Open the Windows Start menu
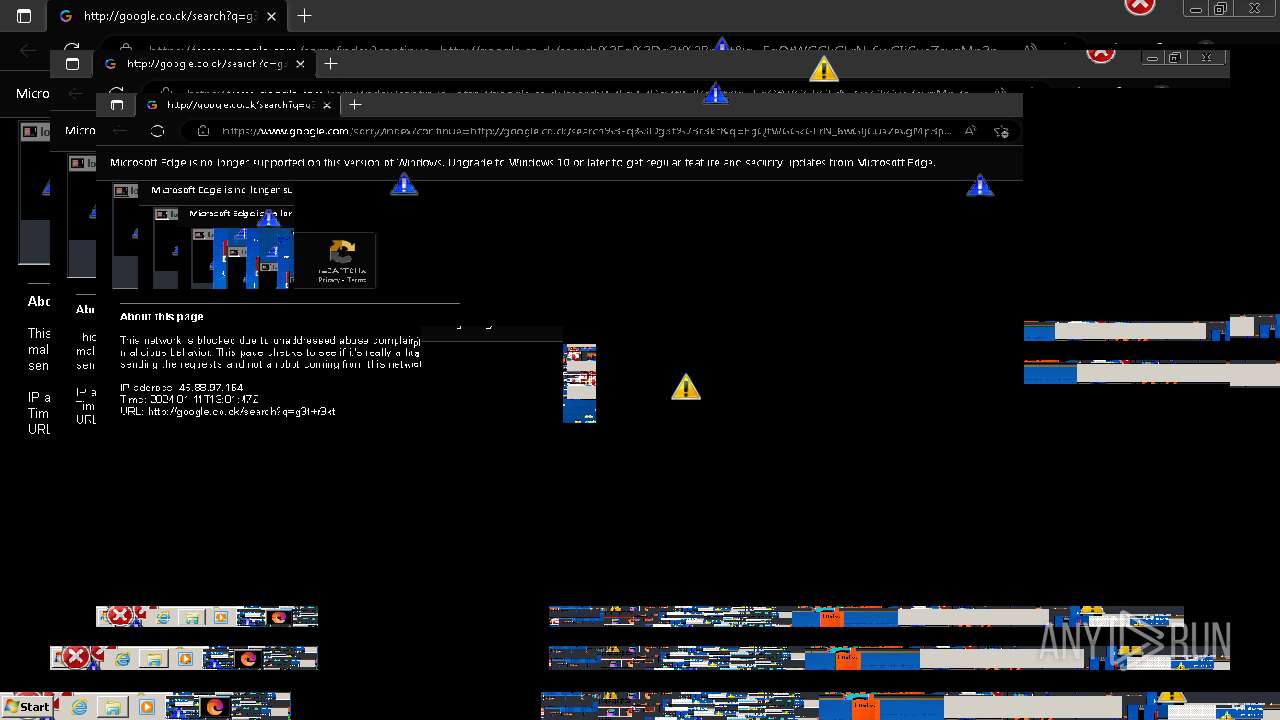Screen dimensions: 1280x720 point(27,707)
